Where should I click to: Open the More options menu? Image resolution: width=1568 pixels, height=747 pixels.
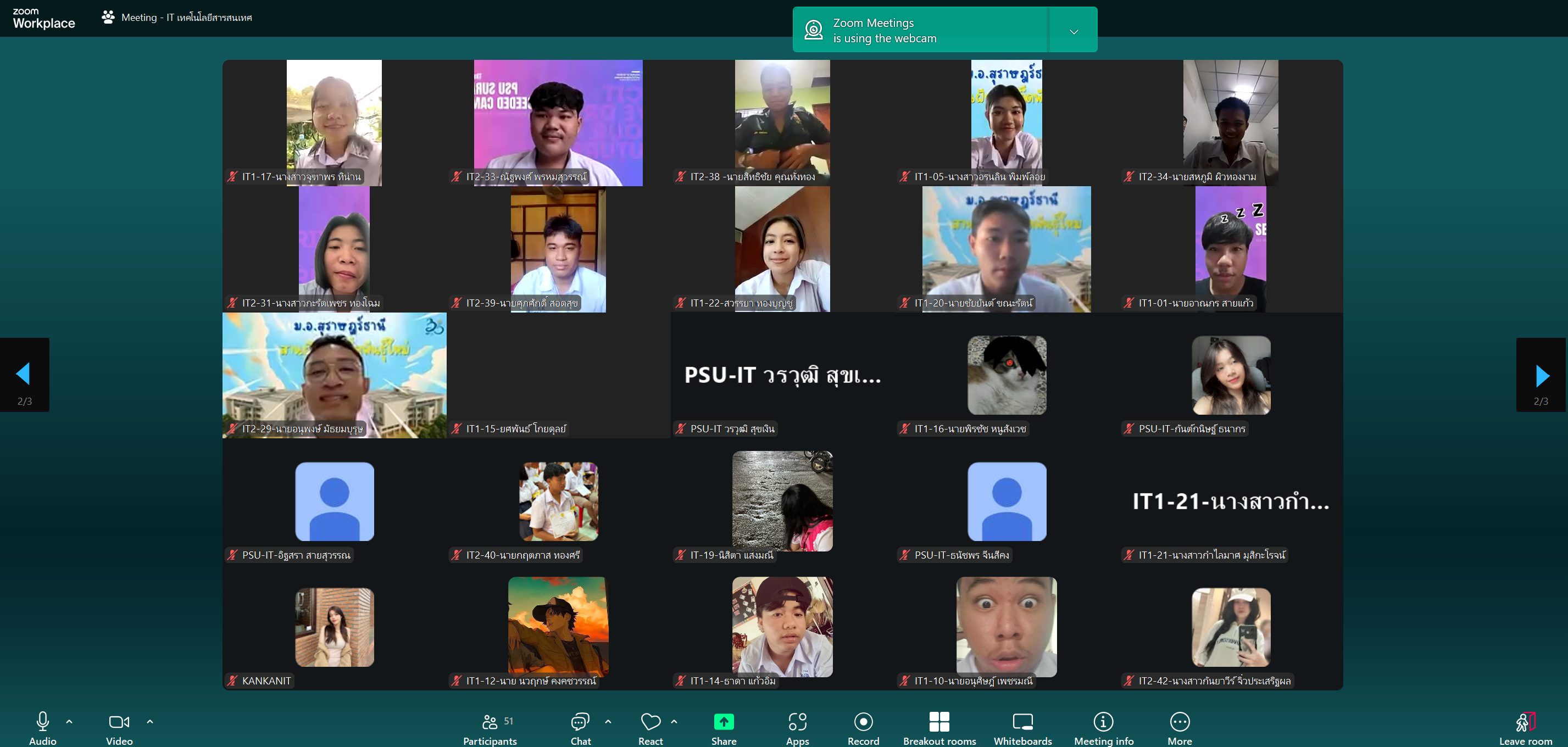pyautogui.click(x=1180, y=721)
